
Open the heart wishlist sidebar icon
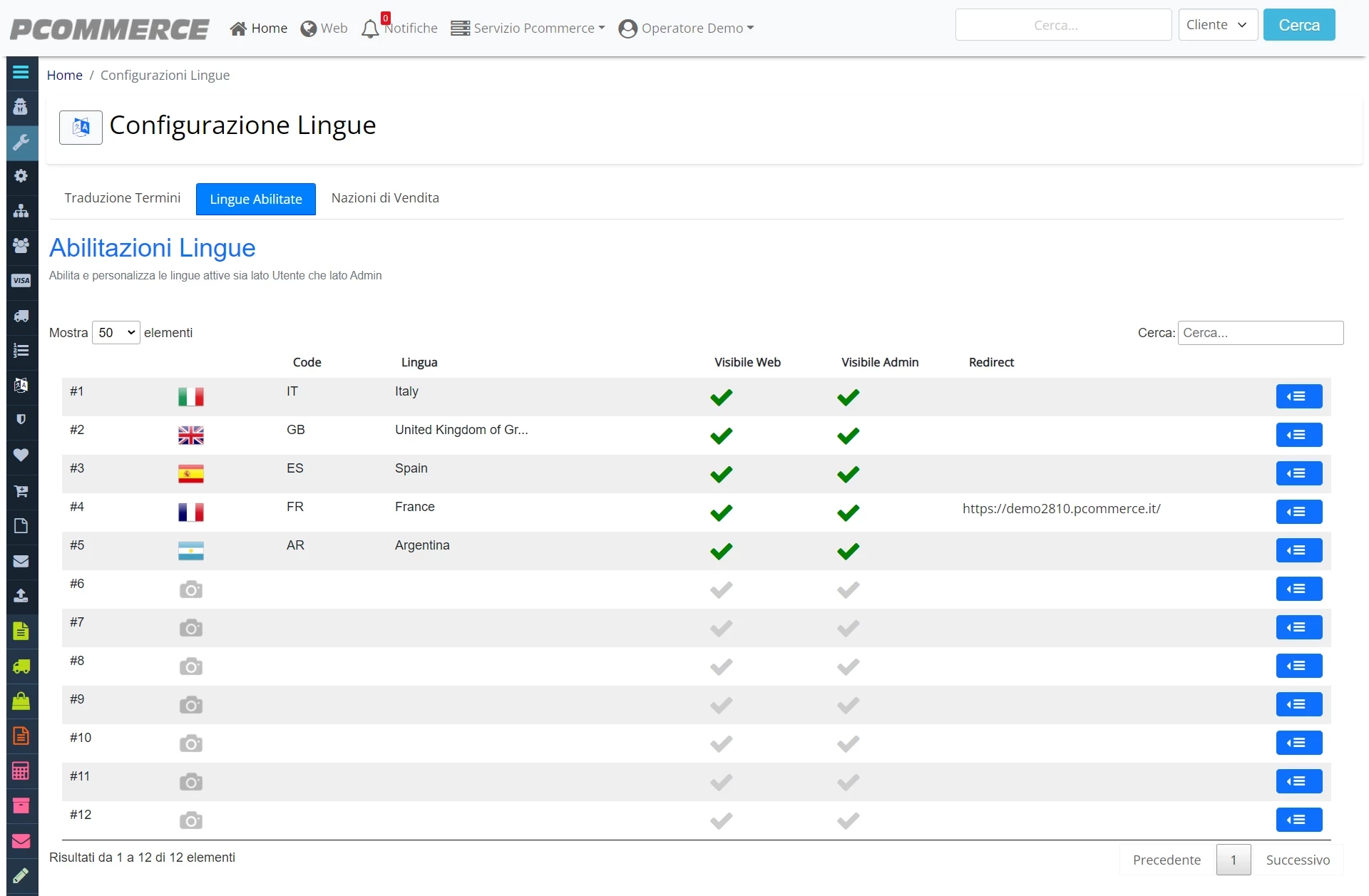click(x=21, y=455)
